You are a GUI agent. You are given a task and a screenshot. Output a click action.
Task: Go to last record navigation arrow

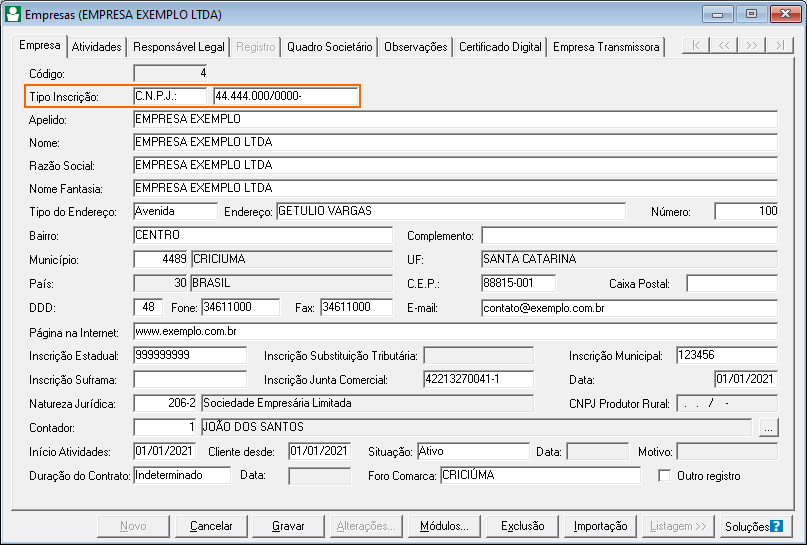point(779,46)
